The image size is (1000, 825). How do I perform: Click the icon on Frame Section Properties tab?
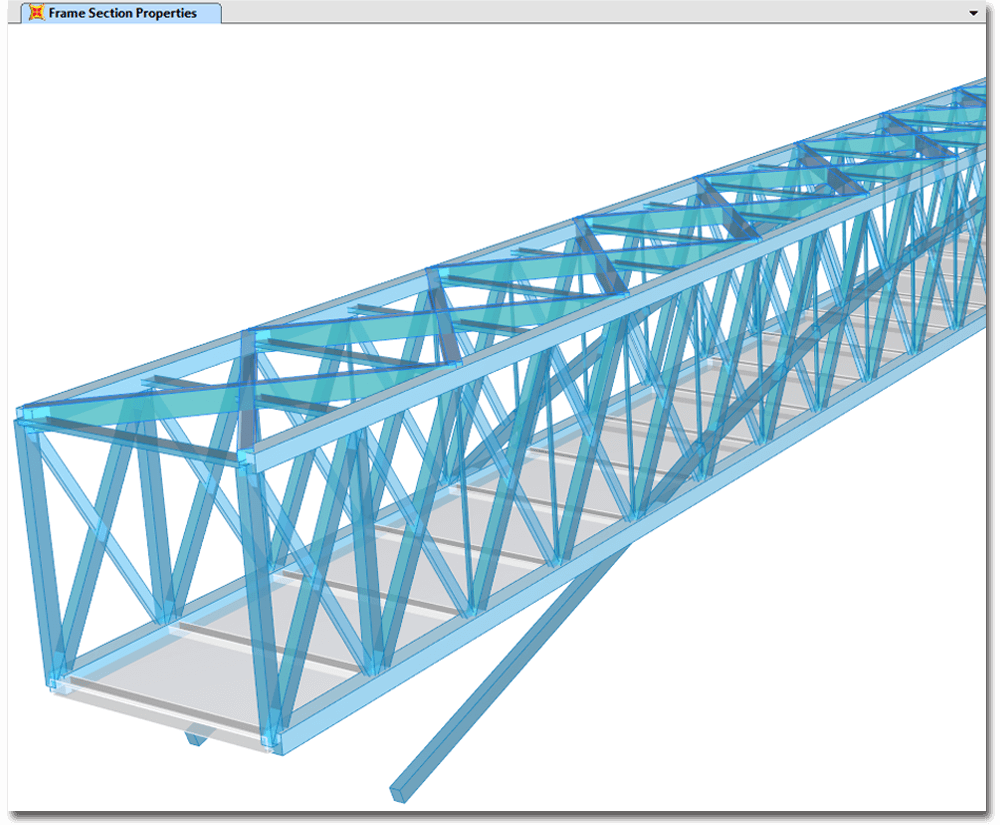coord(37,13)
